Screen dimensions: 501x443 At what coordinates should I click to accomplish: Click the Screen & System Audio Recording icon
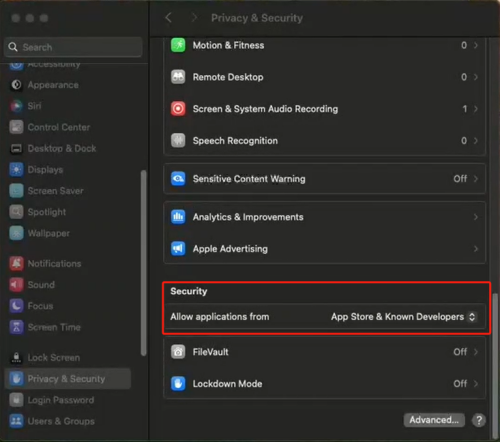coord(178,109)
